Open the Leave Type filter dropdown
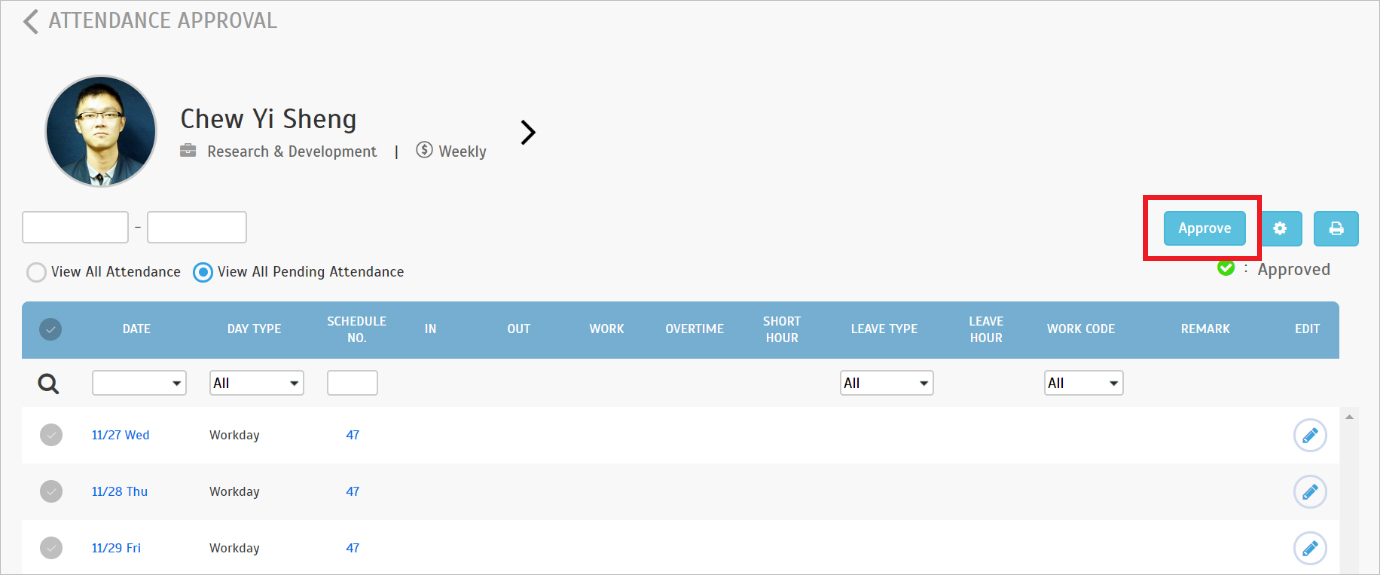Viewport: 1380px width, 575px height. coord(886,383)
